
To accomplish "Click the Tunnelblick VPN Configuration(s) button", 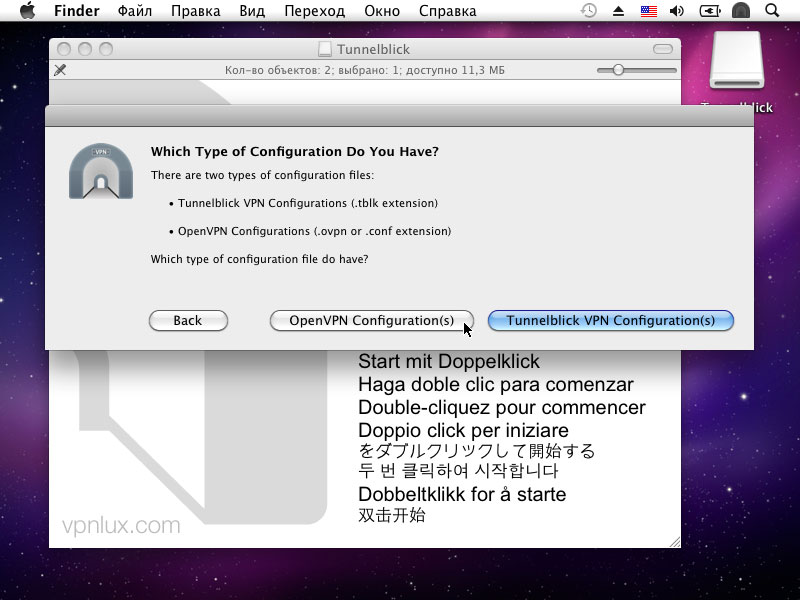I will [610, 321].
